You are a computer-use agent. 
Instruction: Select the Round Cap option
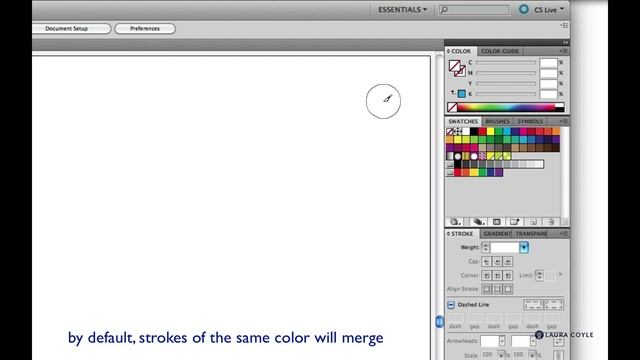pyautogui.click(x=497, y=262)
